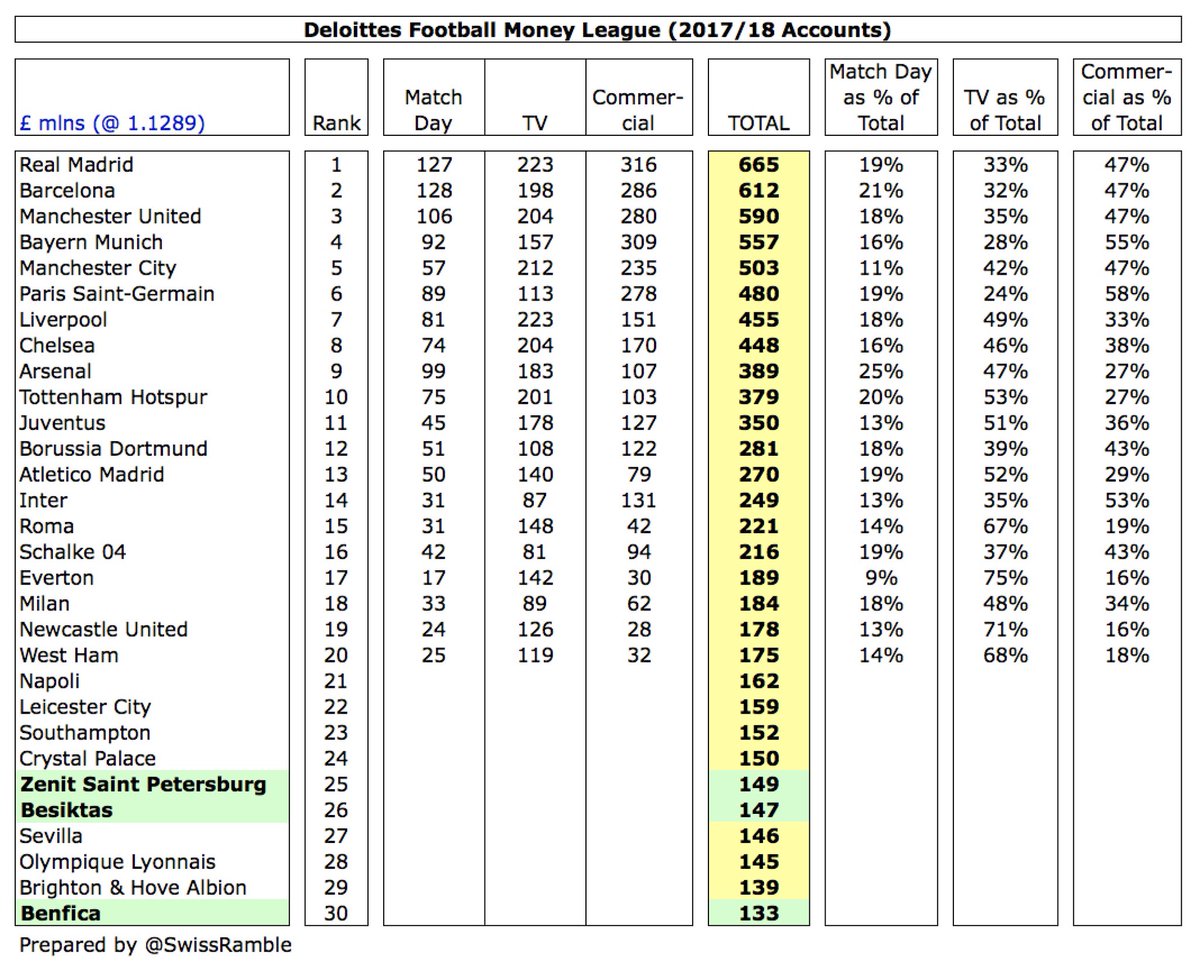This screenshot has height=962, width=1200.
Task: Click the Manchester United club name
Action: click(110, 216)
